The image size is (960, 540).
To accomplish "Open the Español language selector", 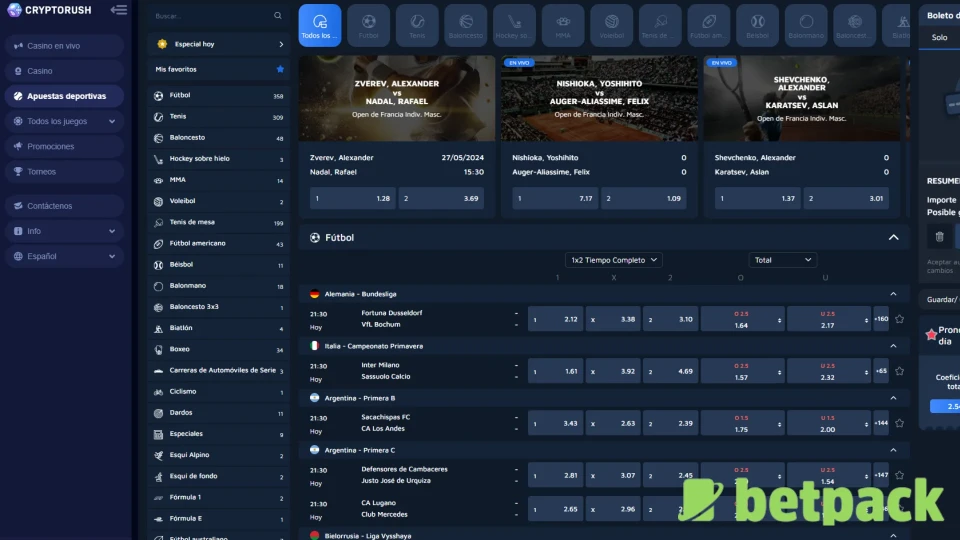I will [64, 256].
